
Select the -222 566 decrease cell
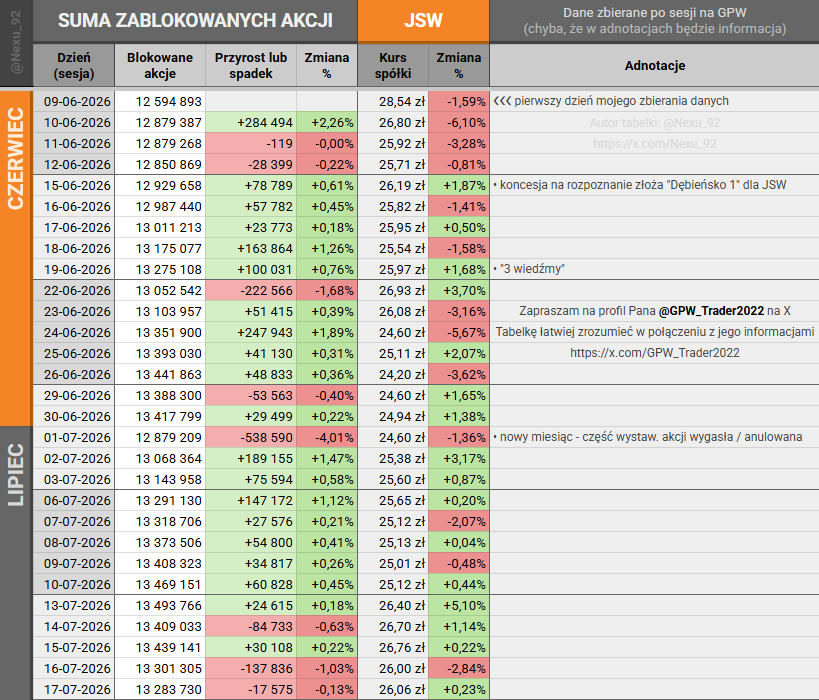tap(251, 290)
